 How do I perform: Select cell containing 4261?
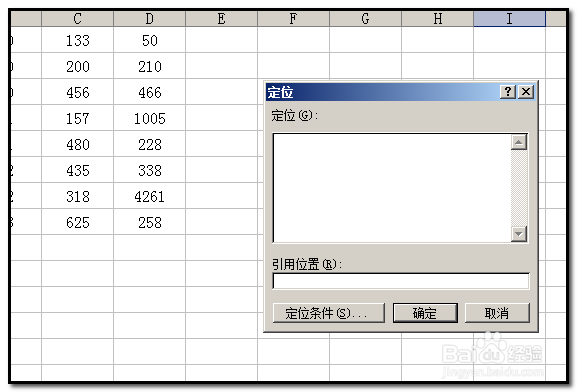[x=149, y=197]
